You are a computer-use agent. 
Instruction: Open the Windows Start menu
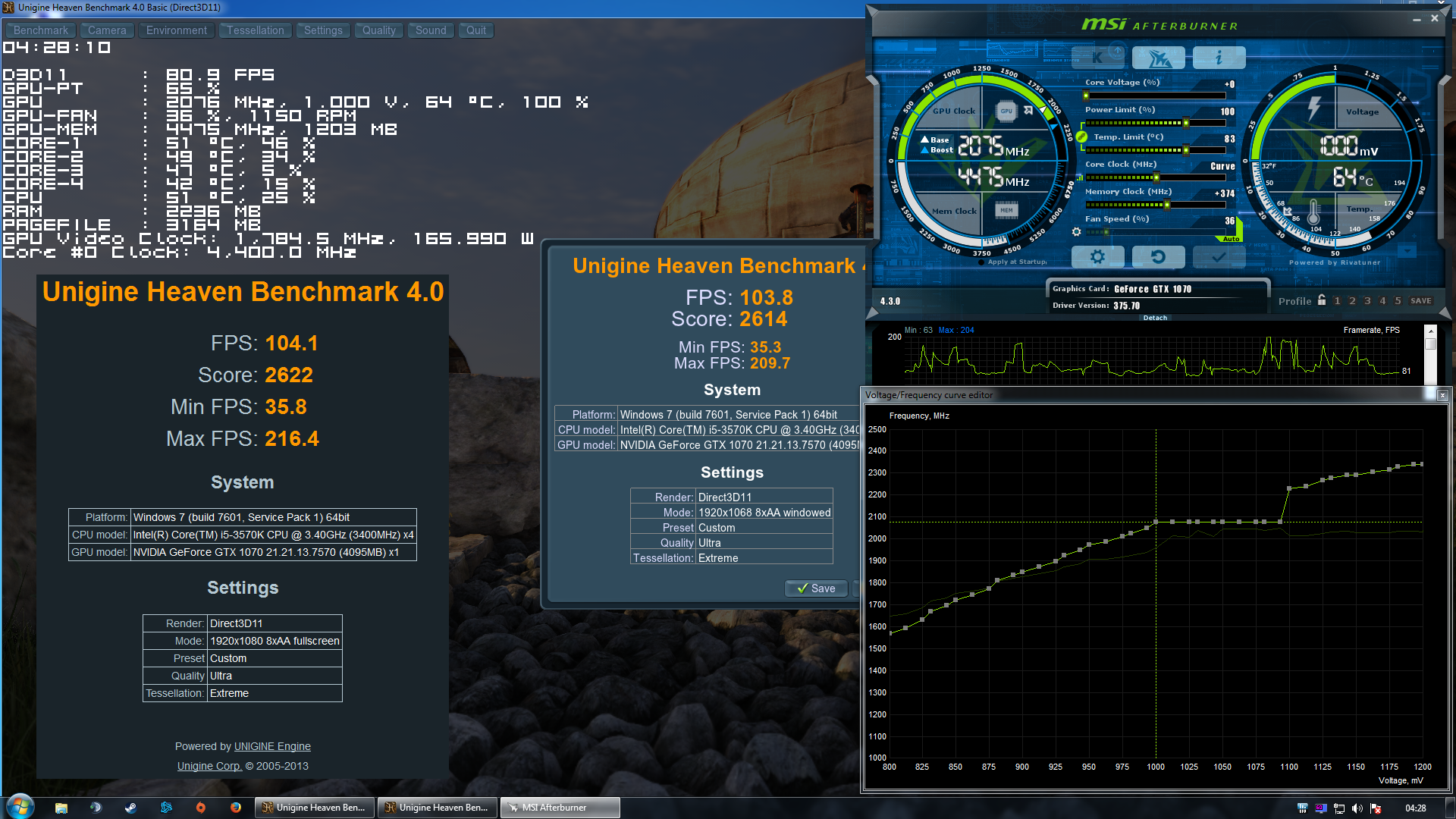point(20,807)
